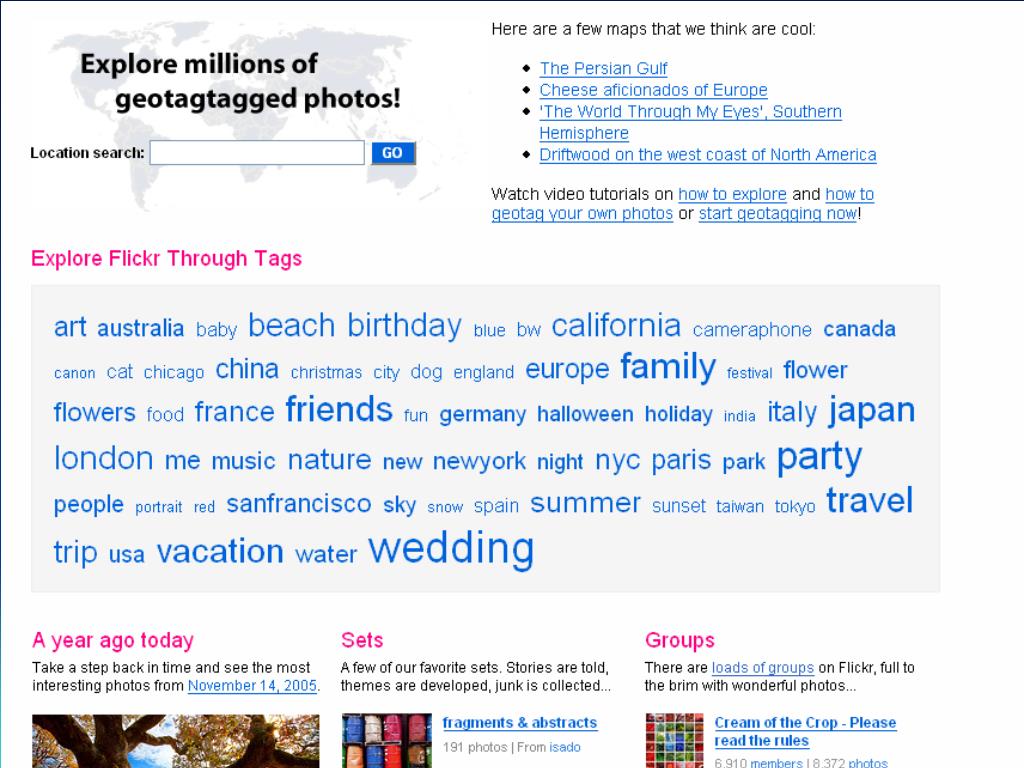Select the 'art' tag
Image resolution: width=1024 pixels, height=768 pixels.
click(70, 327)
